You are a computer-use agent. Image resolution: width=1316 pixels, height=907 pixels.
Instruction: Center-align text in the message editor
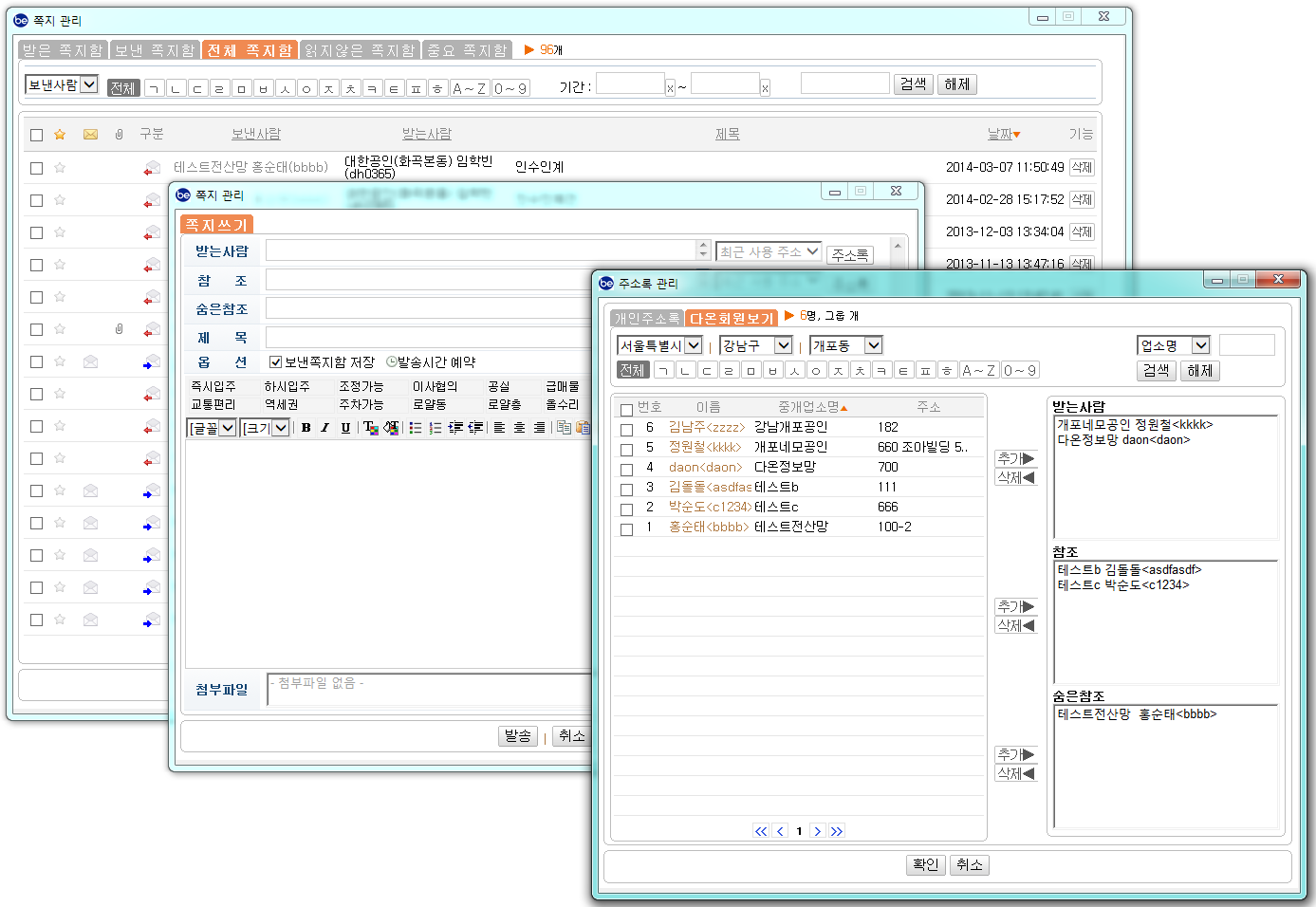(519, 428)
